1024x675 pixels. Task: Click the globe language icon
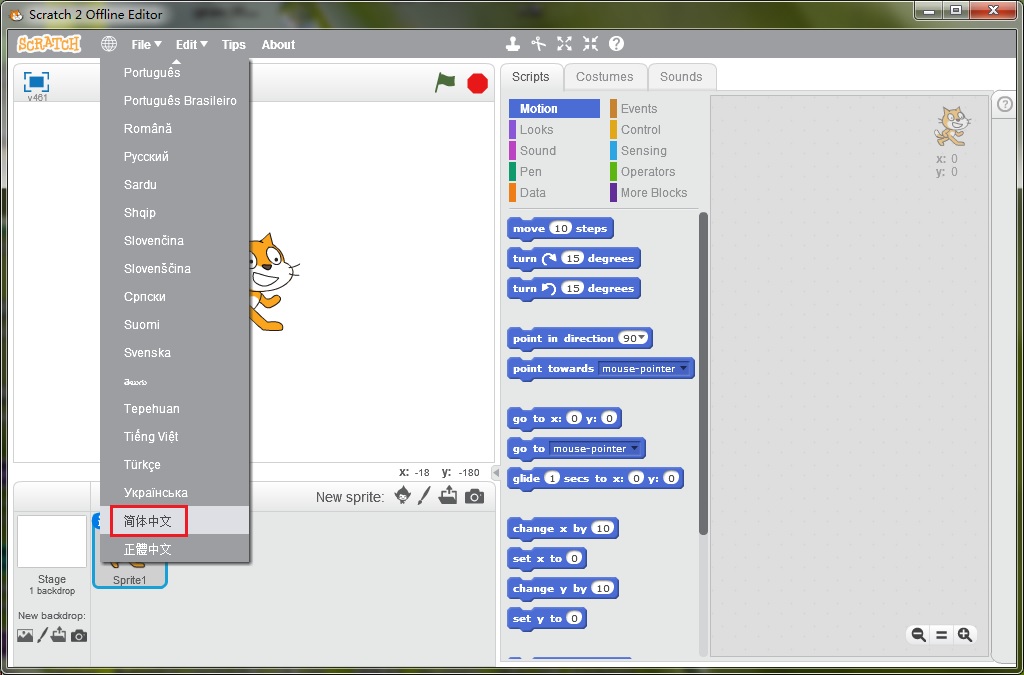click(109, 44)
